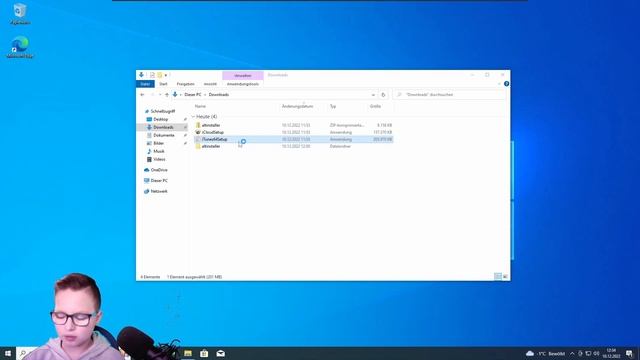640x360 pixels.
Task: Open the taskbar search
Action: [23, 353]
